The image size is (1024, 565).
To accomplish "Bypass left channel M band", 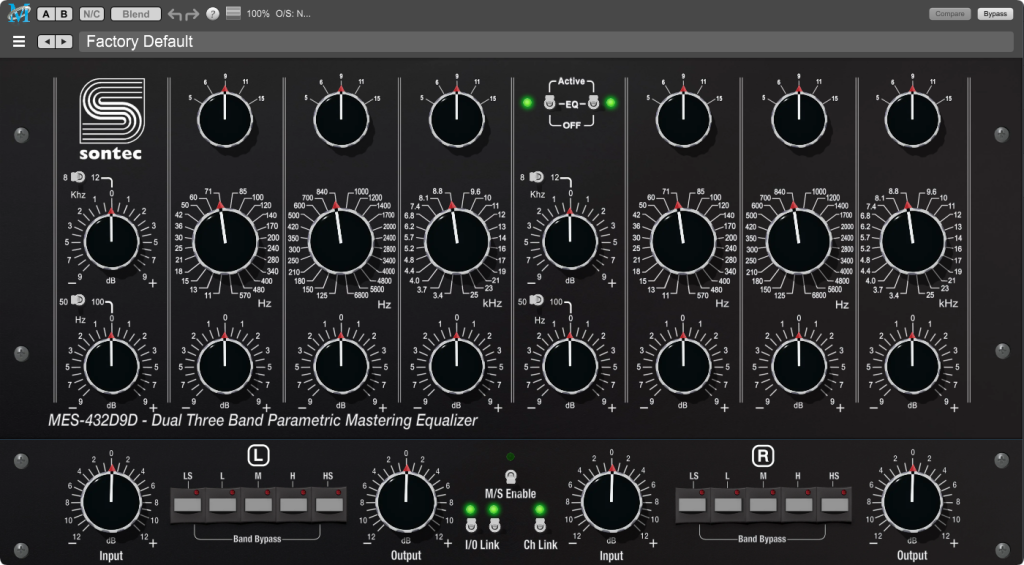I will click(x=259, y=504).
